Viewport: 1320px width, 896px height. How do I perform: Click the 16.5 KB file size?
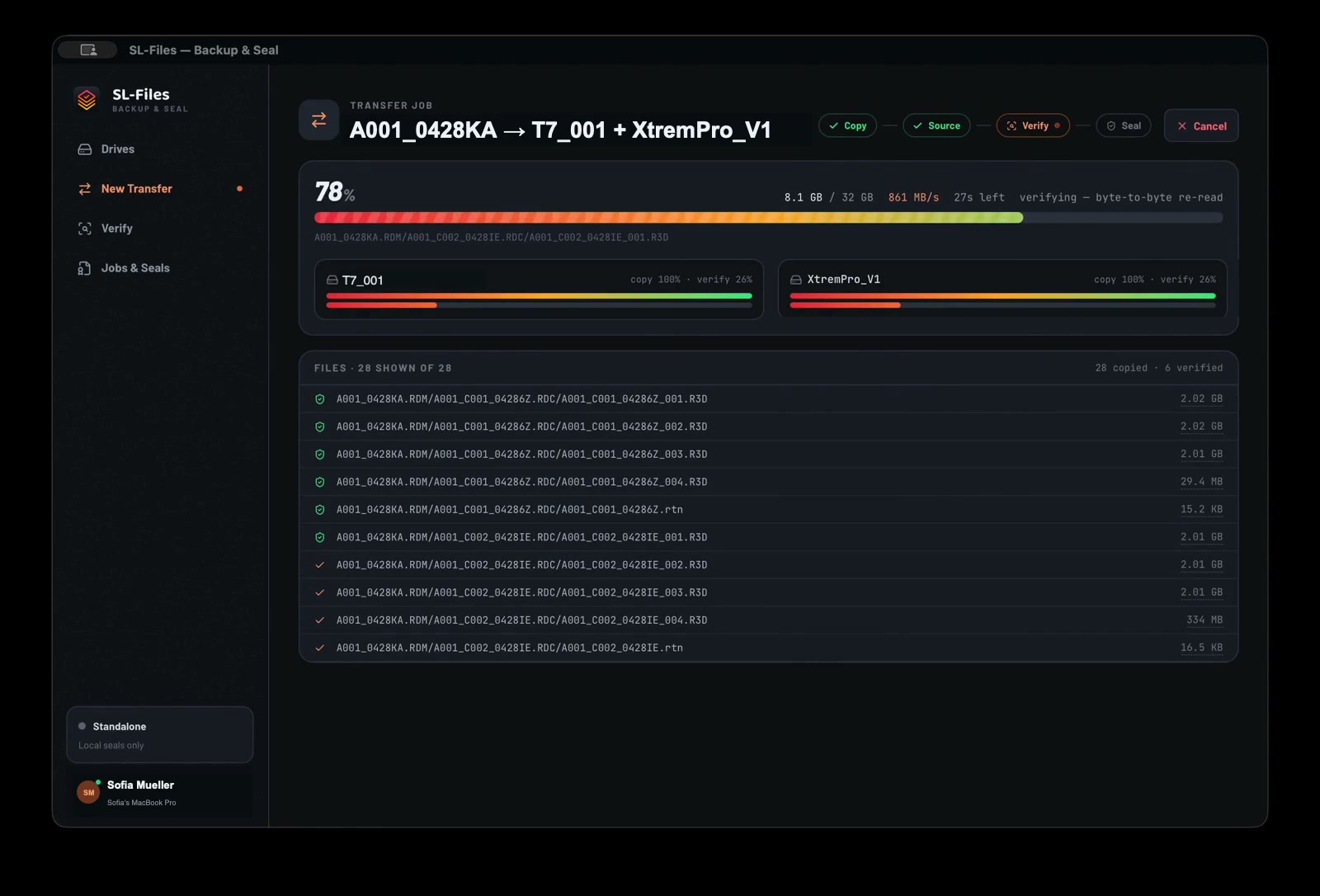point(1201,648)
